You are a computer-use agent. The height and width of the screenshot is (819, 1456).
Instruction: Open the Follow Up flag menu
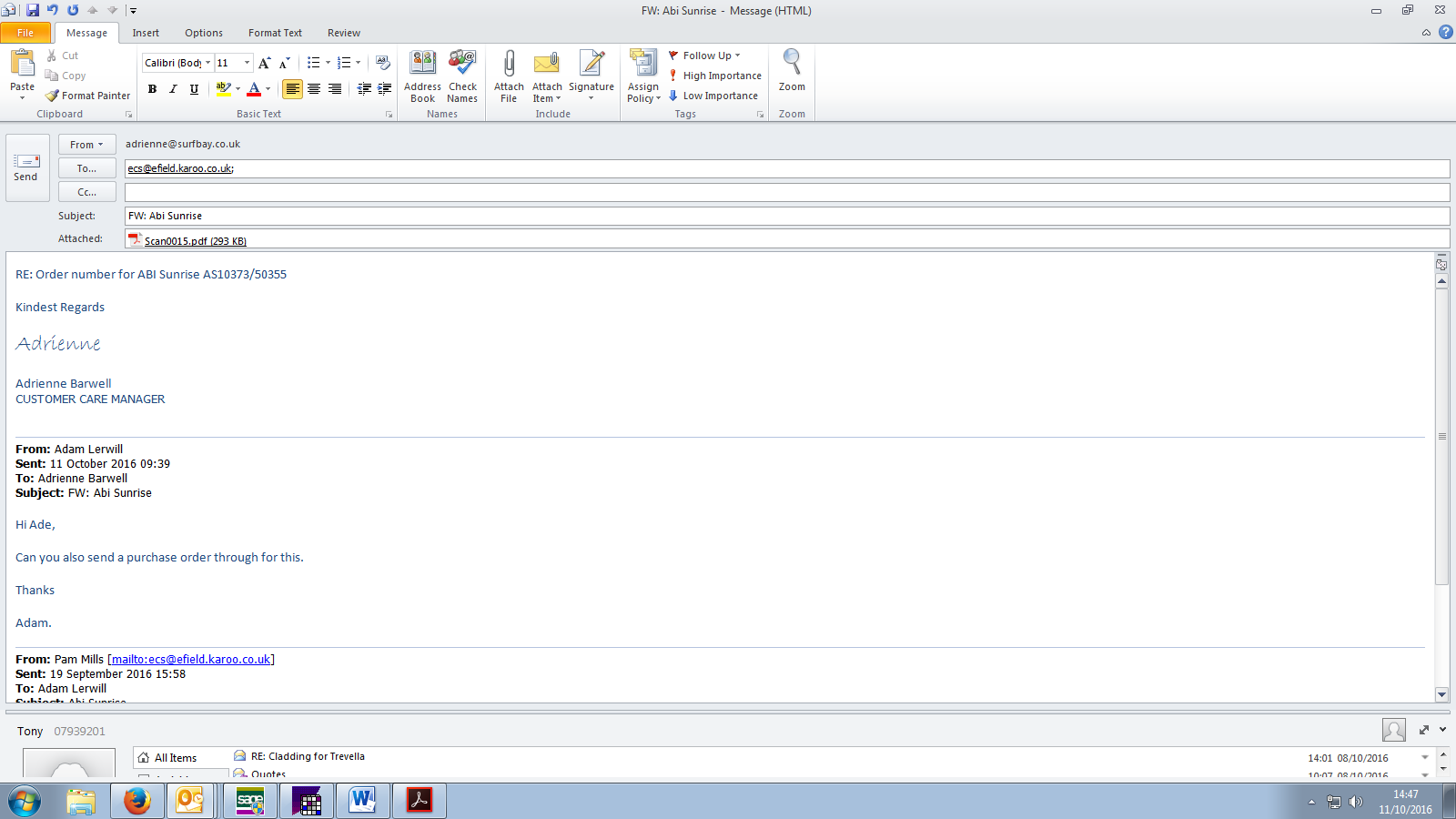(x=705, y=56)
